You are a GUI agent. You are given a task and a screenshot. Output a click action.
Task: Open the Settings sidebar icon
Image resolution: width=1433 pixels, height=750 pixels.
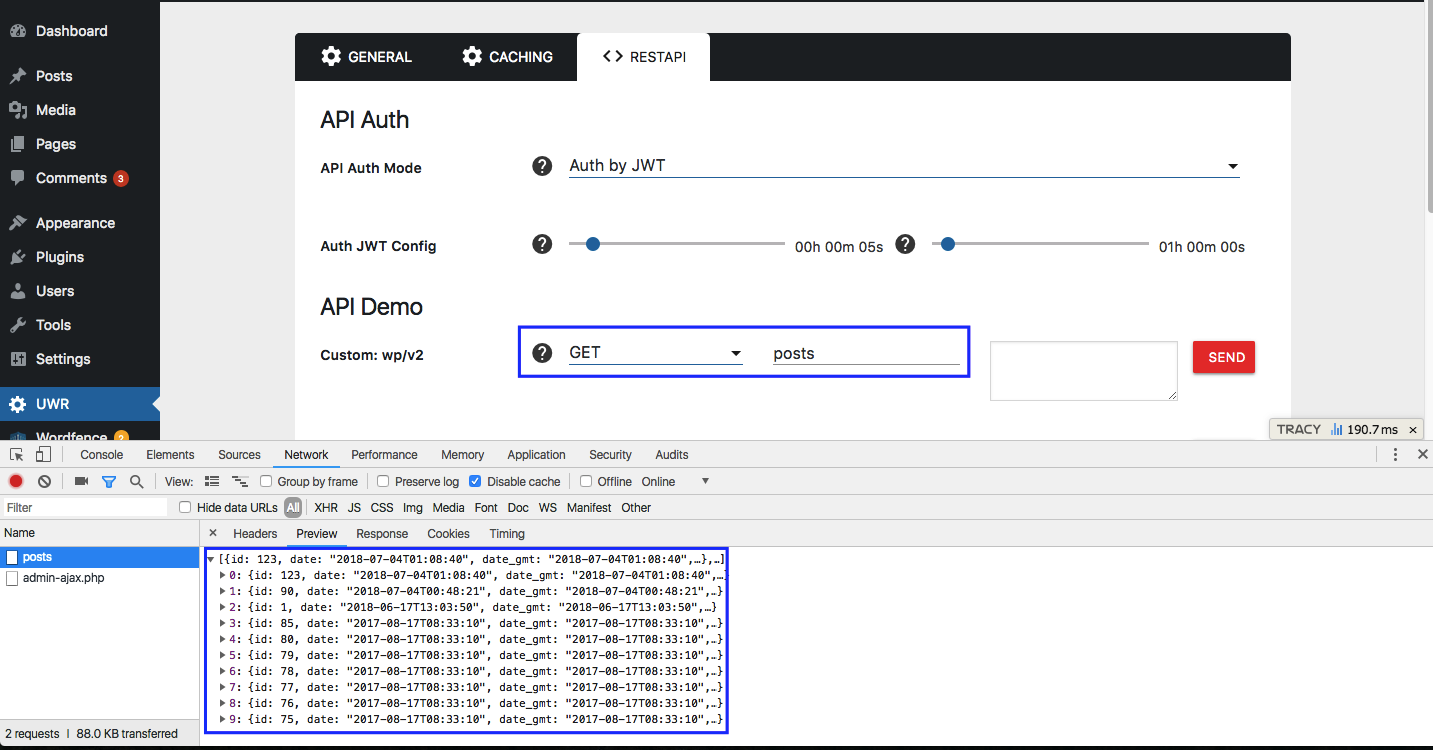18,359
